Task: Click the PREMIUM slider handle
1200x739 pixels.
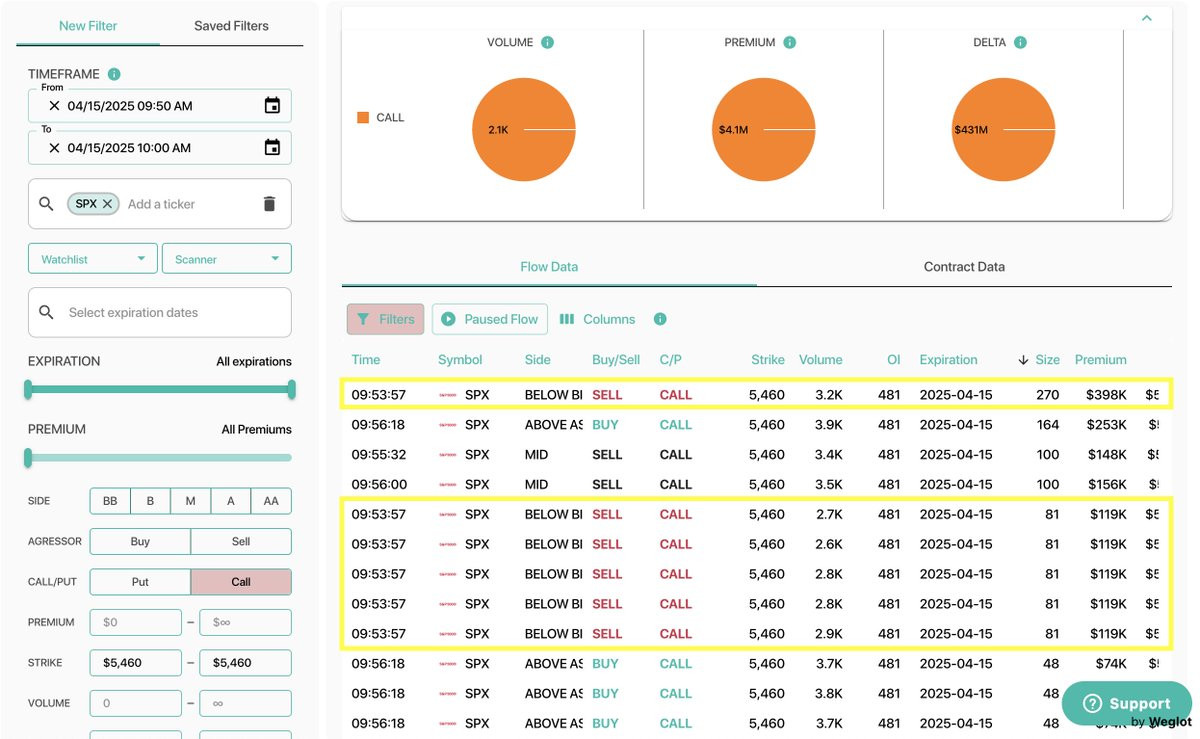Action: tap(28, 457)
